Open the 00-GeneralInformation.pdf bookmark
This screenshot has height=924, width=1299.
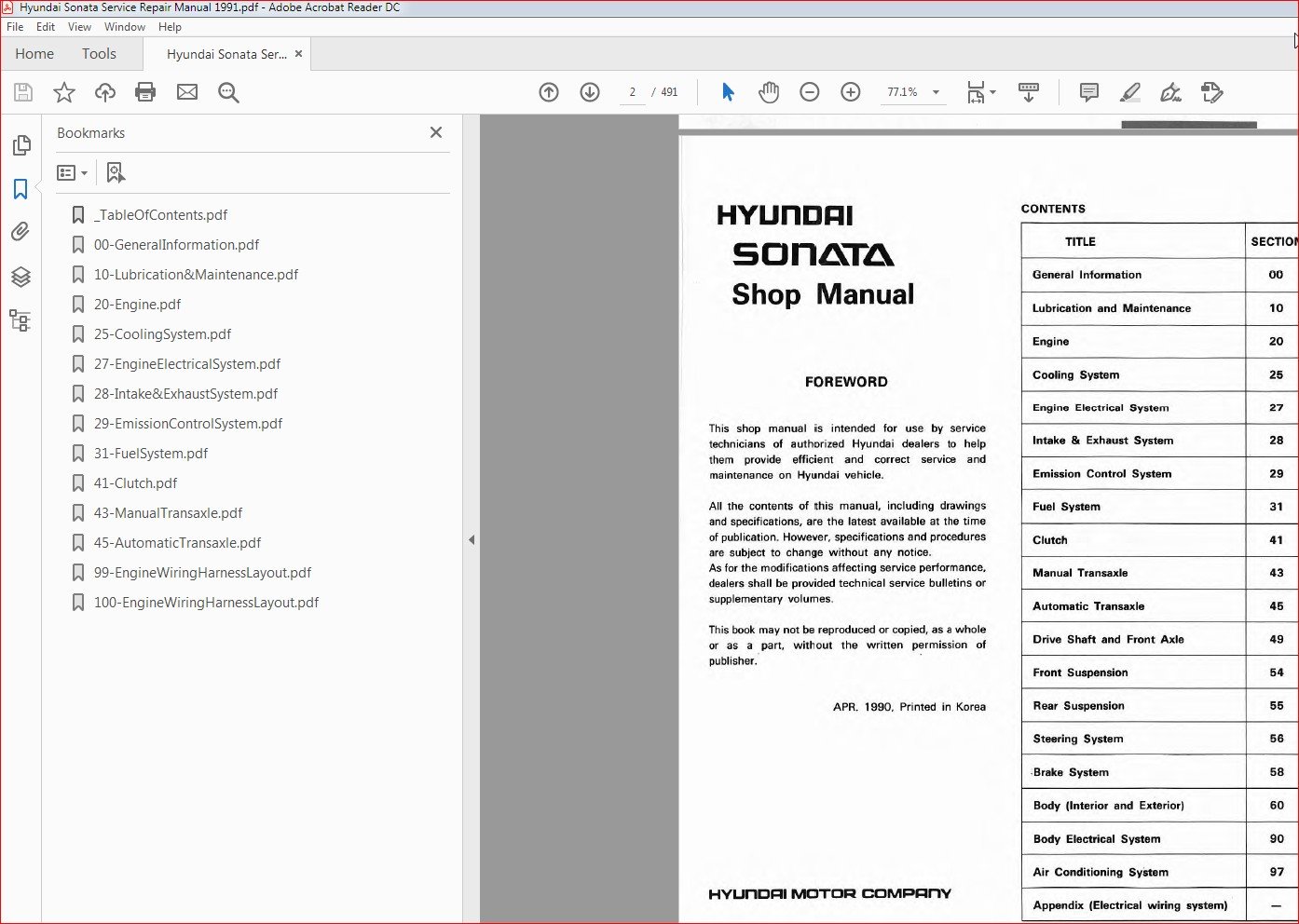coord(176,245)
